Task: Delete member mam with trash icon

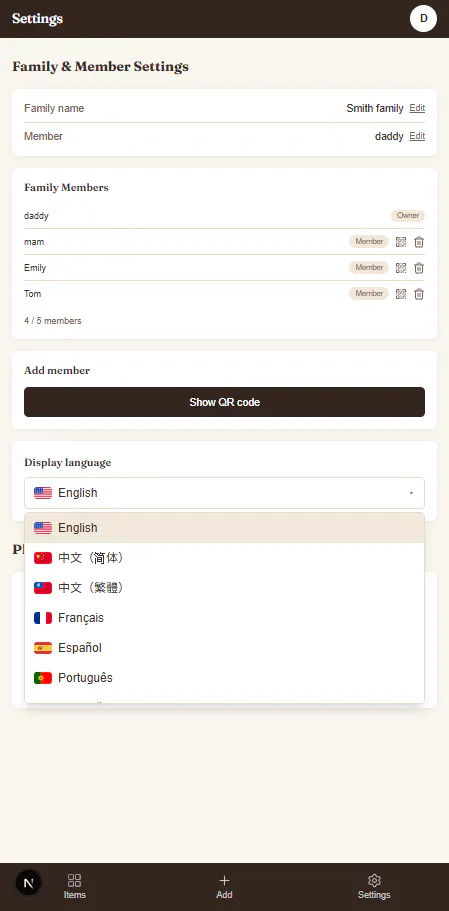Action: point(419,242)
